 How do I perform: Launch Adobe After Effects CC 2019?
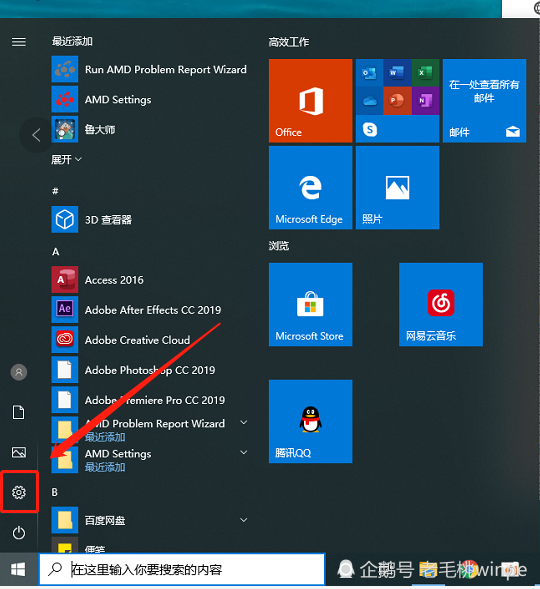[150, 310]
